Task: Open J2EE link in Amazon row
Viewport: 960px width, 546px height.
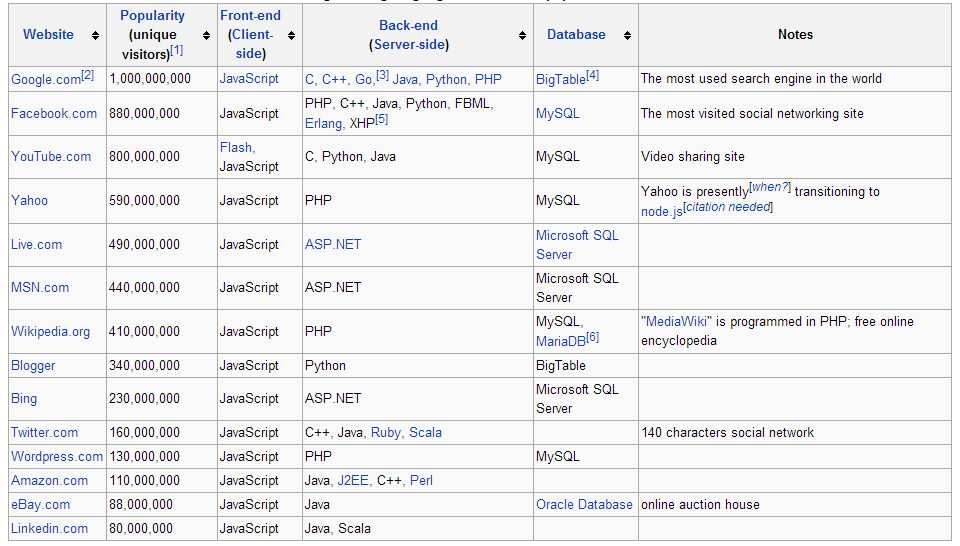Action: pyautogui.click(x=353, y=481)
